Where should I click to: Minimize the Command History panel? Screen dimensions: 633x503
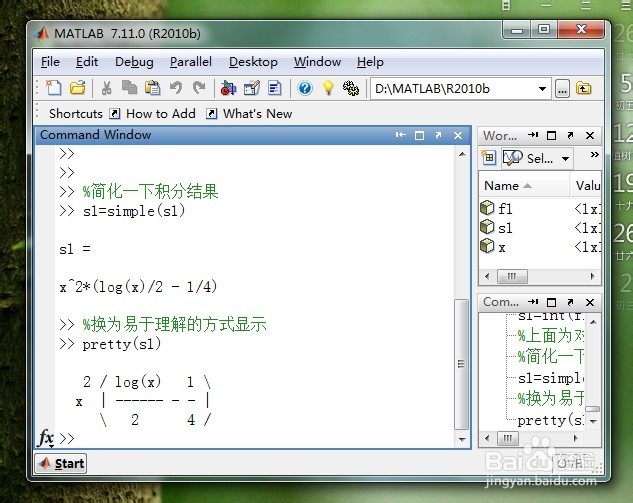(533, 302)
